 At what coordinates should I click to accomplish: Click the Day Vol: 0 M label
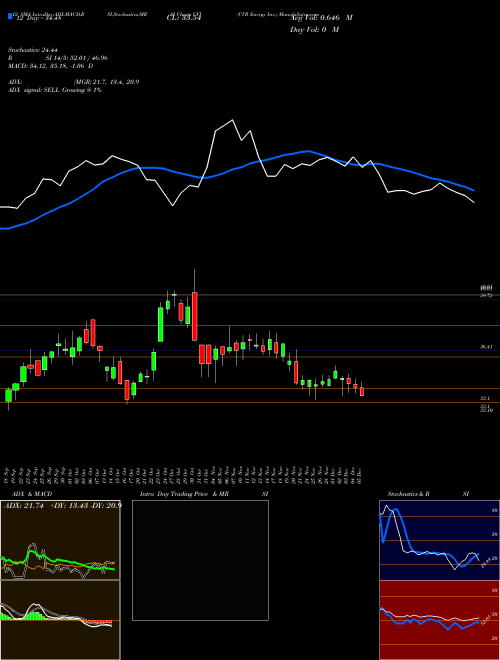[x=314, y=30]
